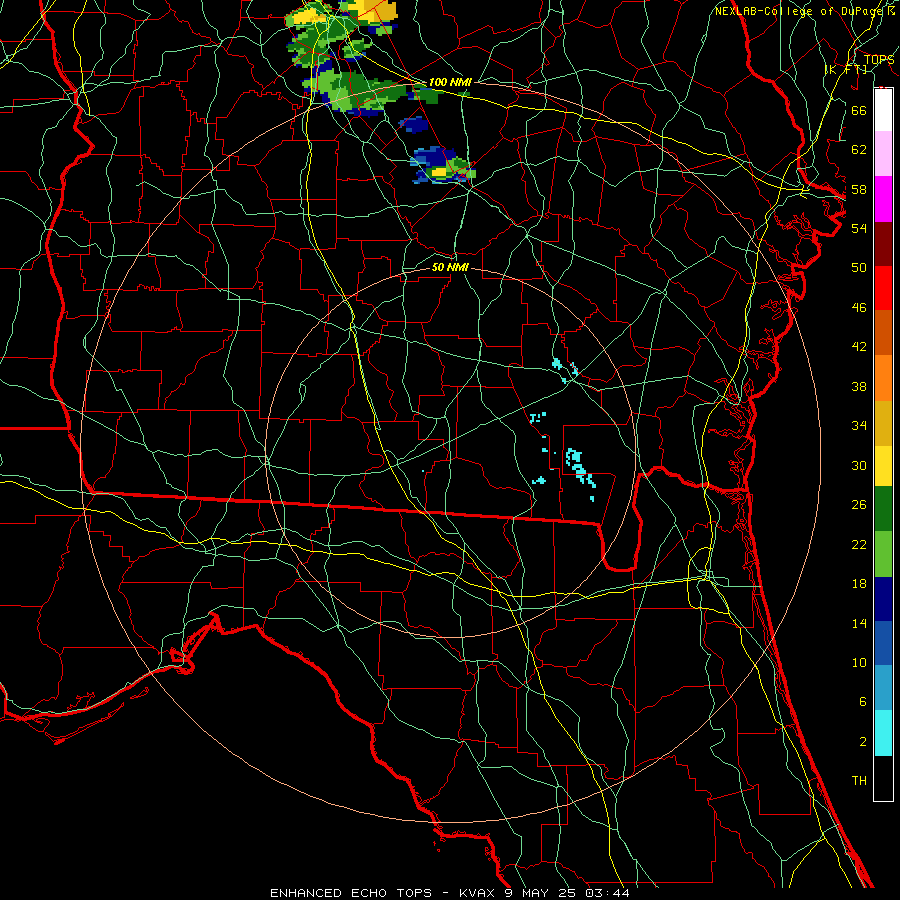Click the bright yellow legend swatch

point(883,466)
